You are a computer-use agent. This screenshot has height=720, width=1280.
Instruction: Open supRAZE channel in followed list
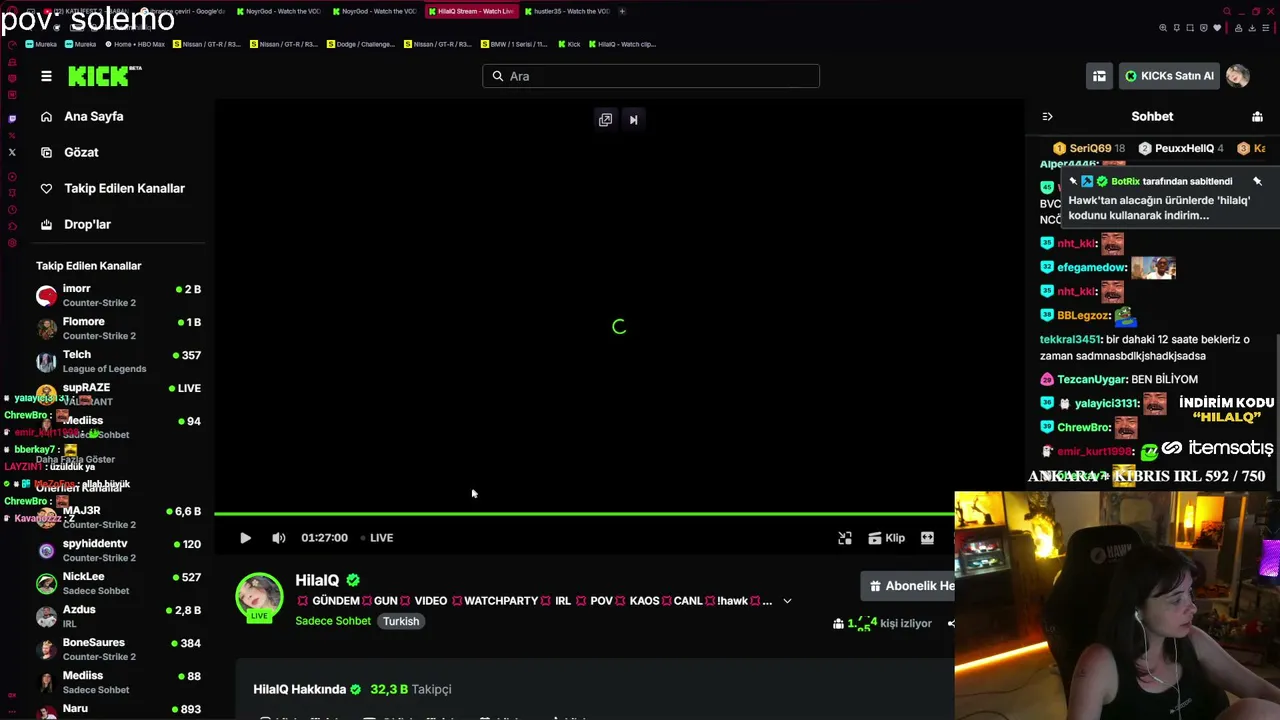click(x=118, y=394)
